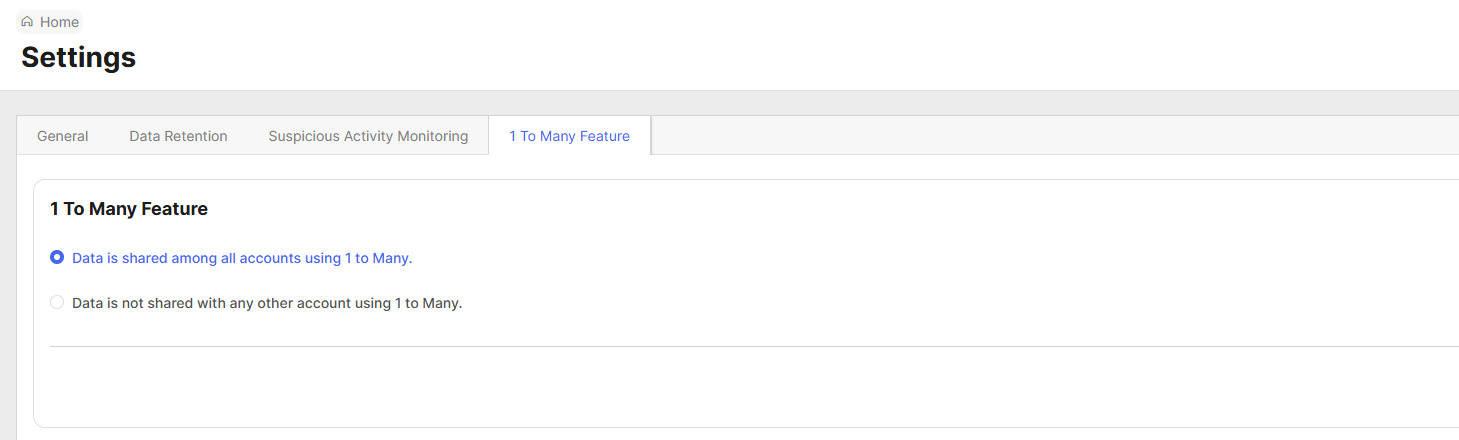Select the 1 To Many Feature tab

569,136
